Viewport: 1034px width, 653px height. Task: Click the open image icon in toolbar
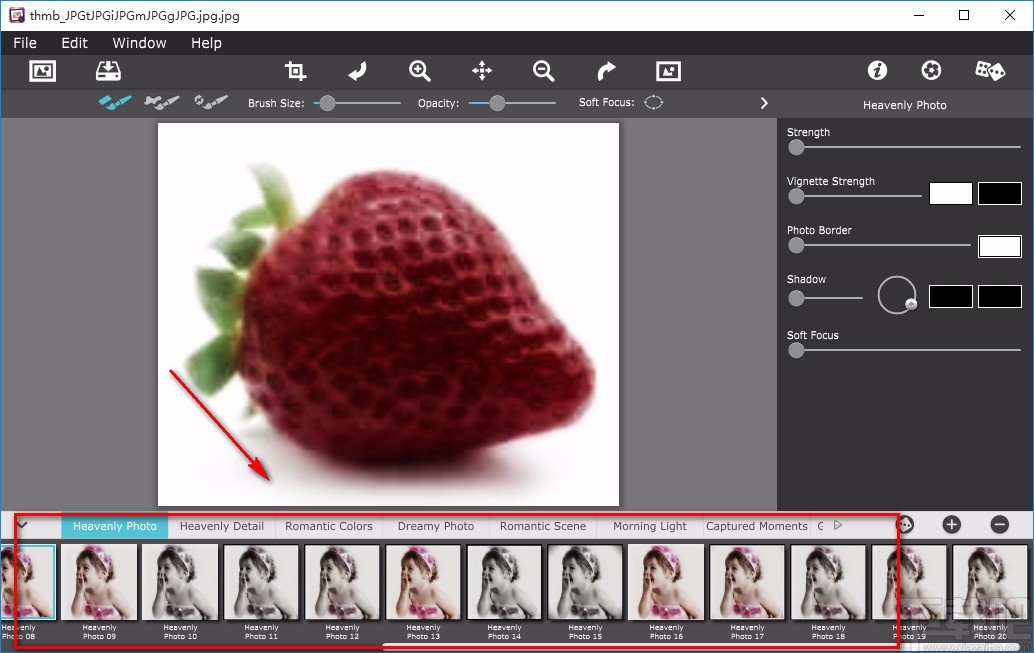click(x=42, y=71)
